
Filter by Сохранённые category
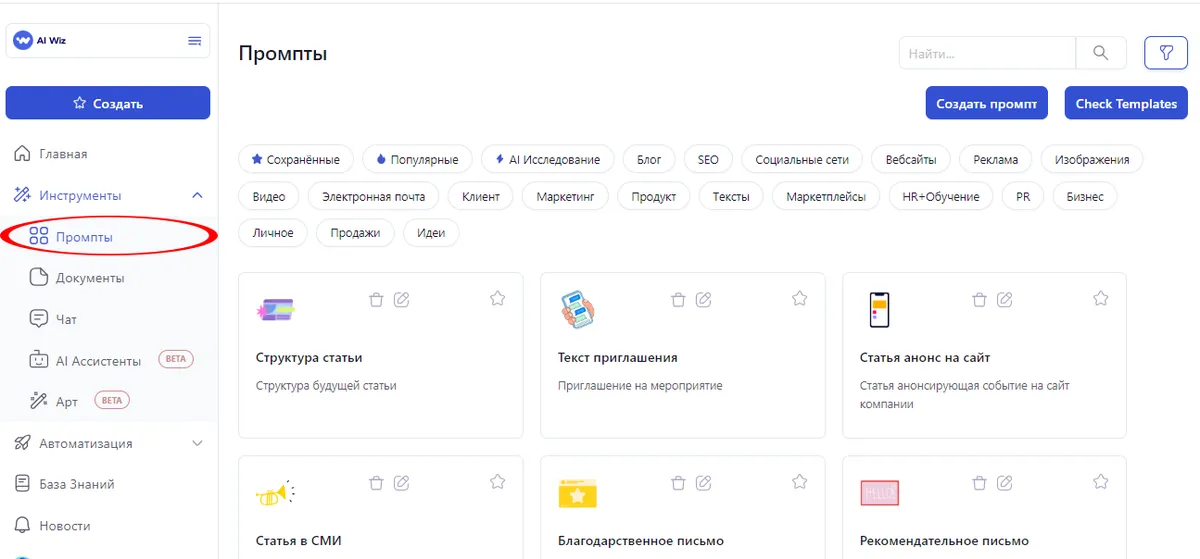coord(295,159)
